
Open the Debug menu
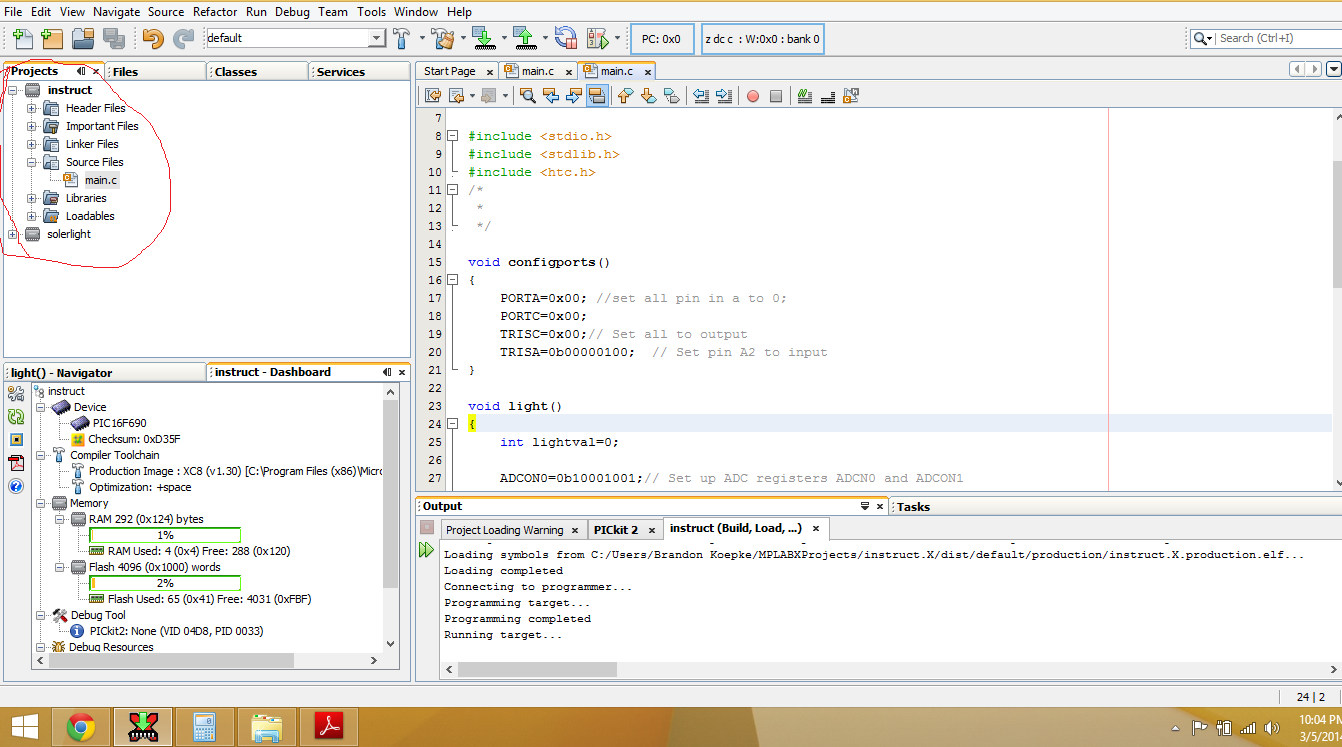point(292,12)
